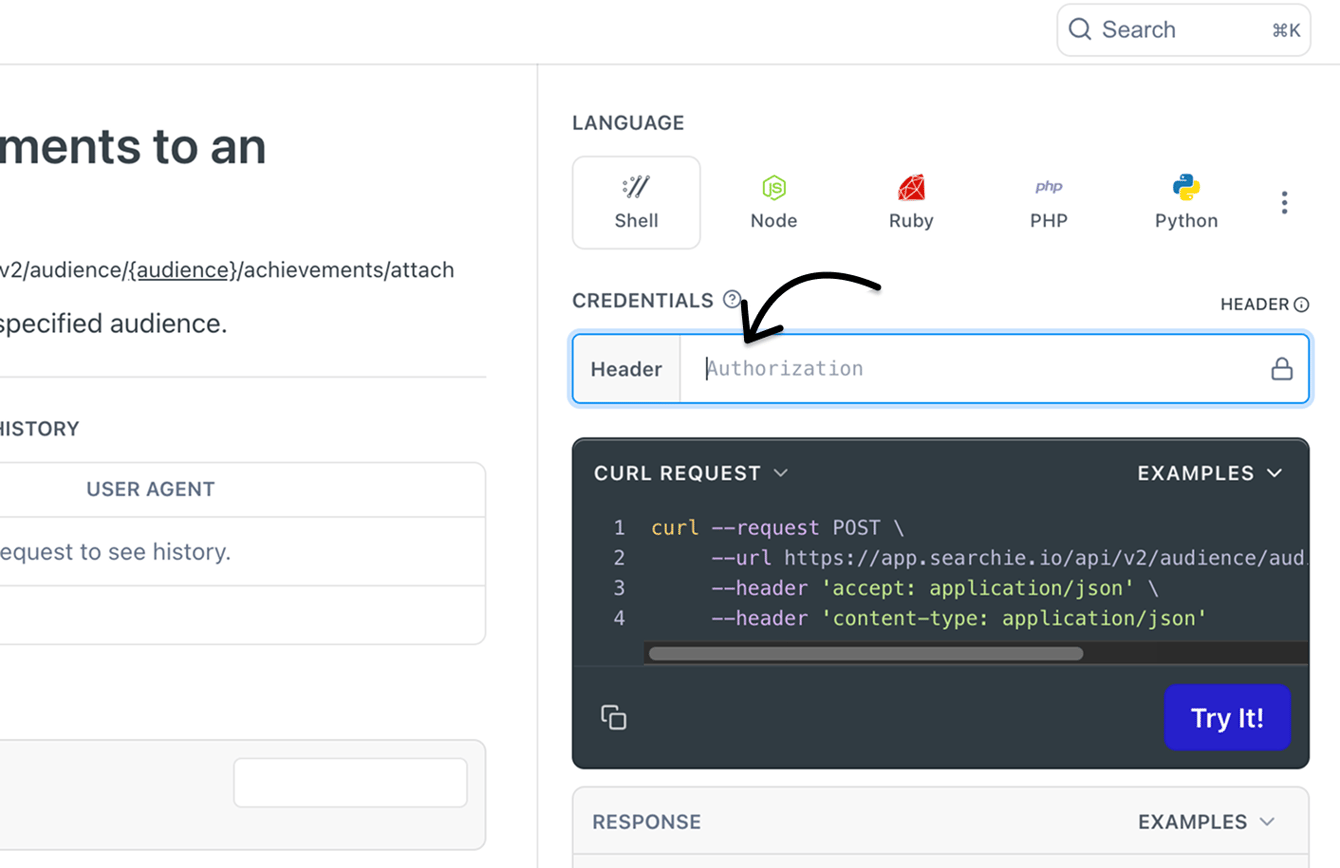This screenshot has width=1340, height=868.
Task: Click the --url app.searchie.io code line
Action: [1009, 558]
